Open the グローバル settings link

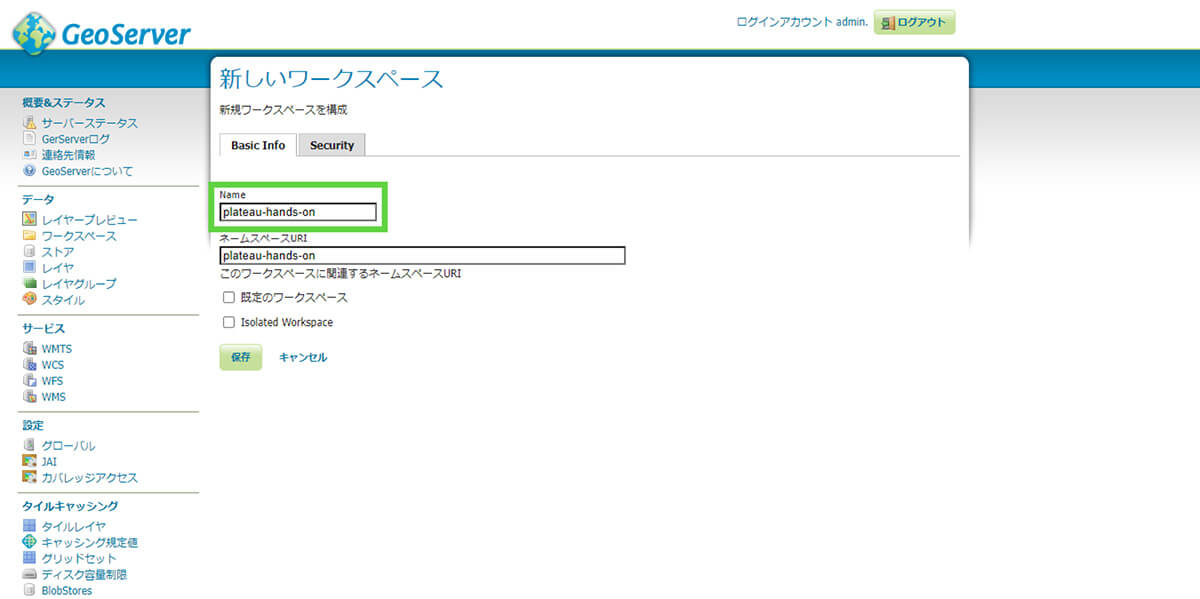69,446
